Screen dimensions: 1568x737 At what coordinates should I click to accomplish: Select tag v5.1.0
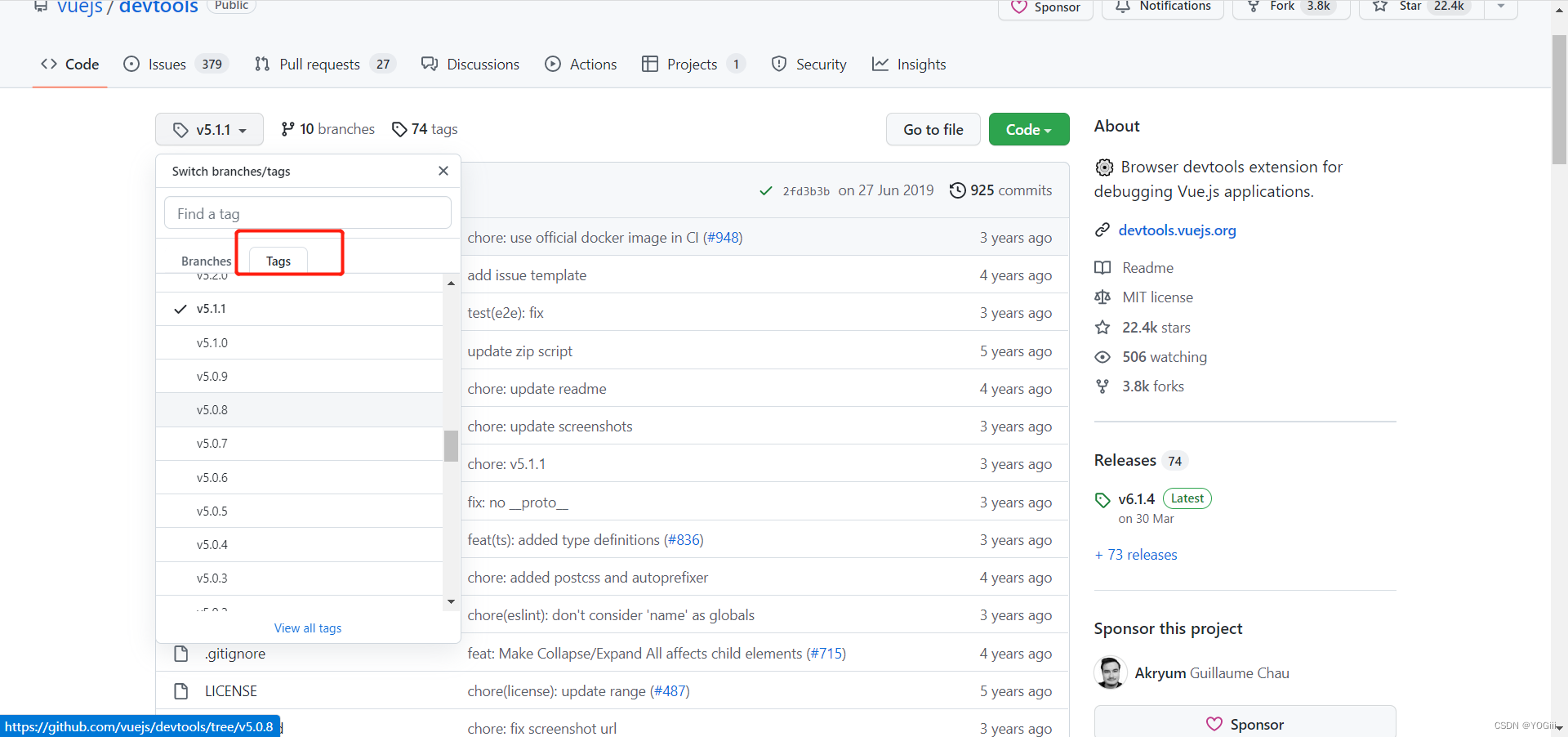pos(299,342)
